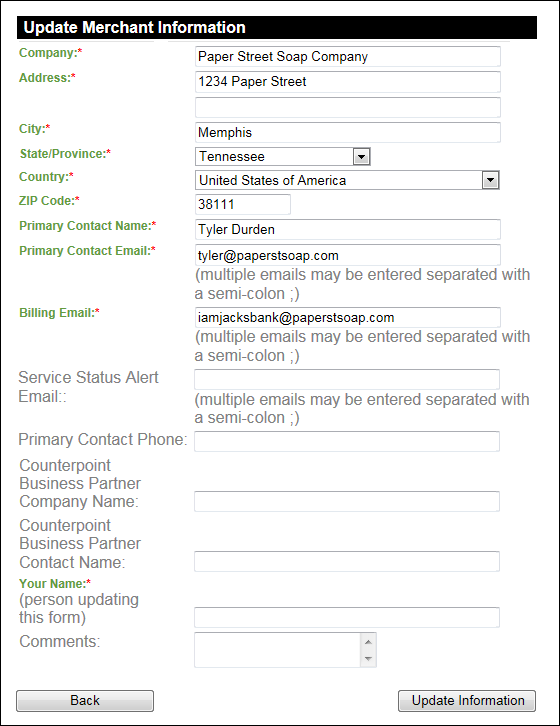The height and width of the screenshot is (726, 560).
Task: Expand the Country dropdown list
Action: [x=490, y=180]
